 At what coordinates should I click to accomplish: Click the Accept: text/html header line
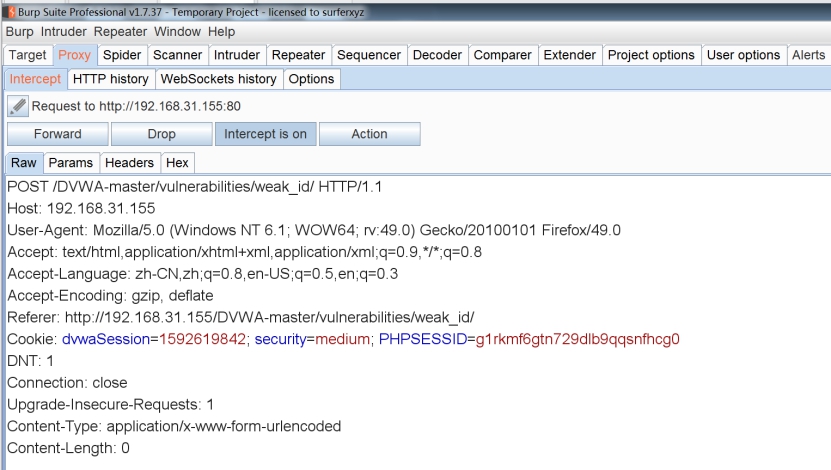point(244,252)
